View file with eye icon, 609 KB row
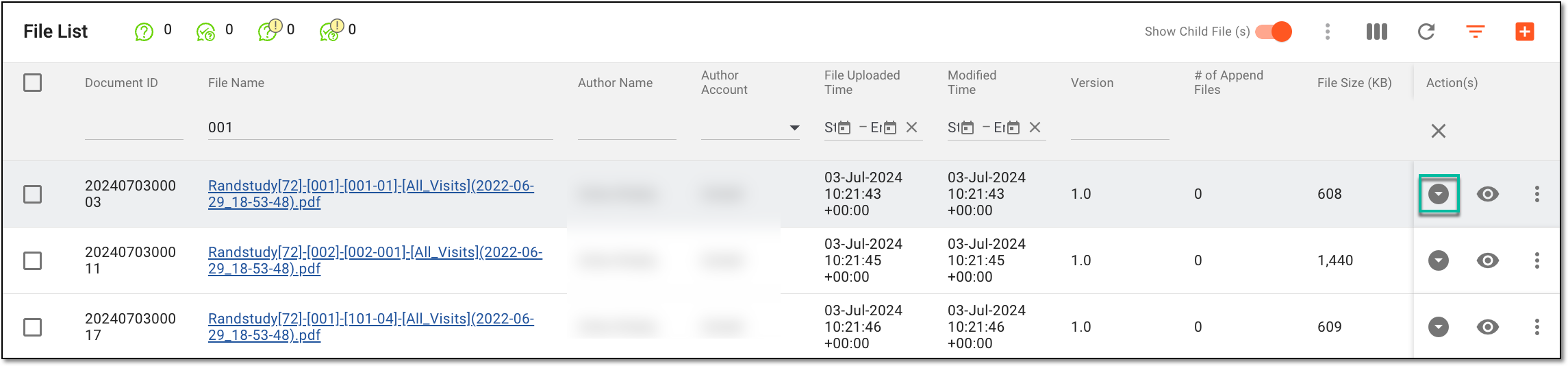 (1488, 327)
